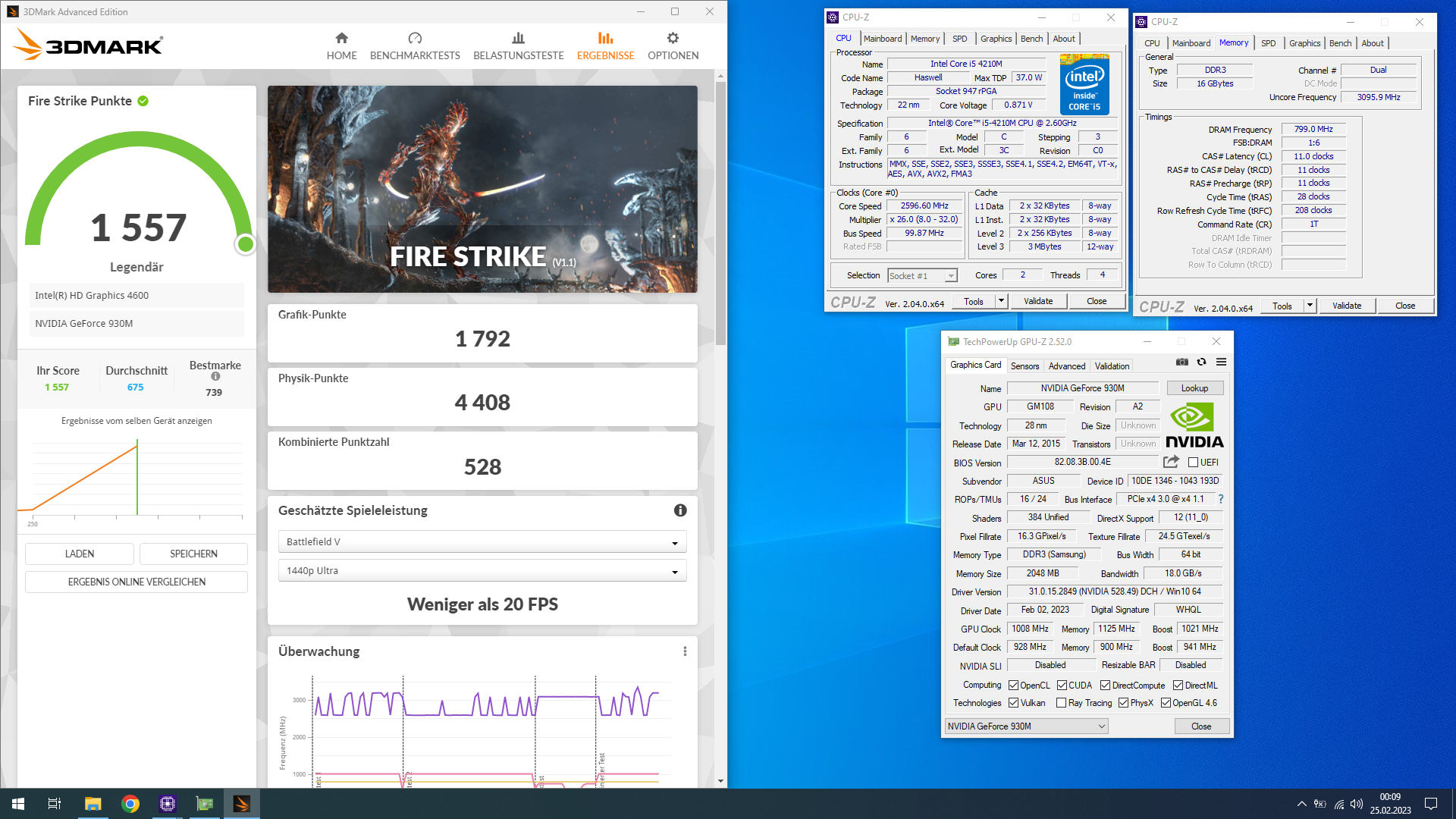Toggle the UEFI checkbox in GPU-Z
Image resolution: width=1456 pixels, height=819 pixels.
1193,462
